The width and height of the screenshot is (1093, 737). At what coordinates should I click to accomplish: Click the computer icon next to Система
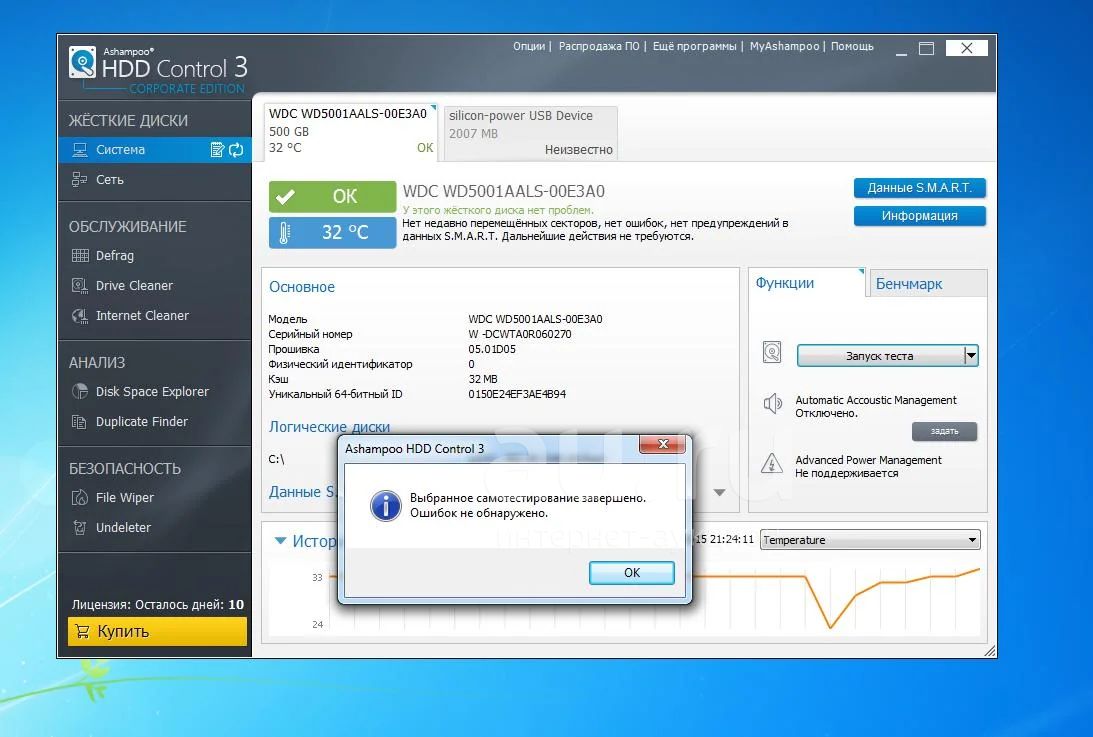click(79, 150)
